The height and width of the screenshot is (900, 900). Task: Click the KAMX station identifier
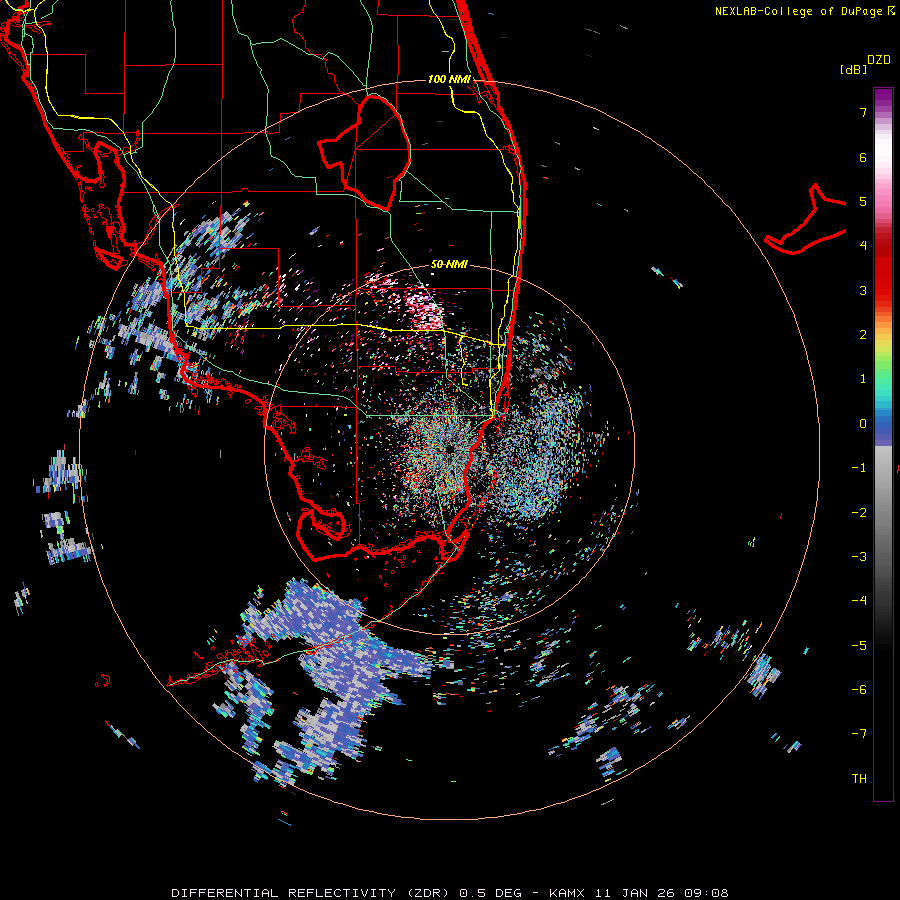pyautogui.click(x=567, y=893)
